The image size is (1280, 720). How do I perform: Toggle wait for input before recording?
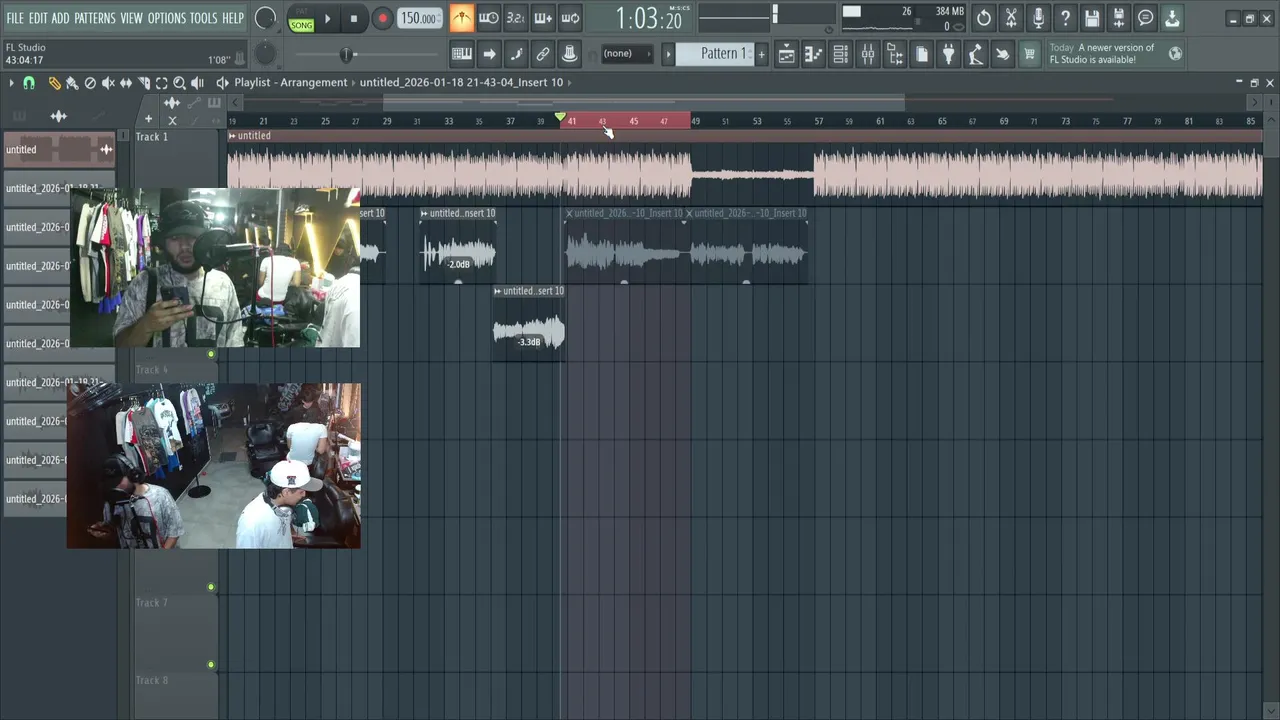pos(489,18)
